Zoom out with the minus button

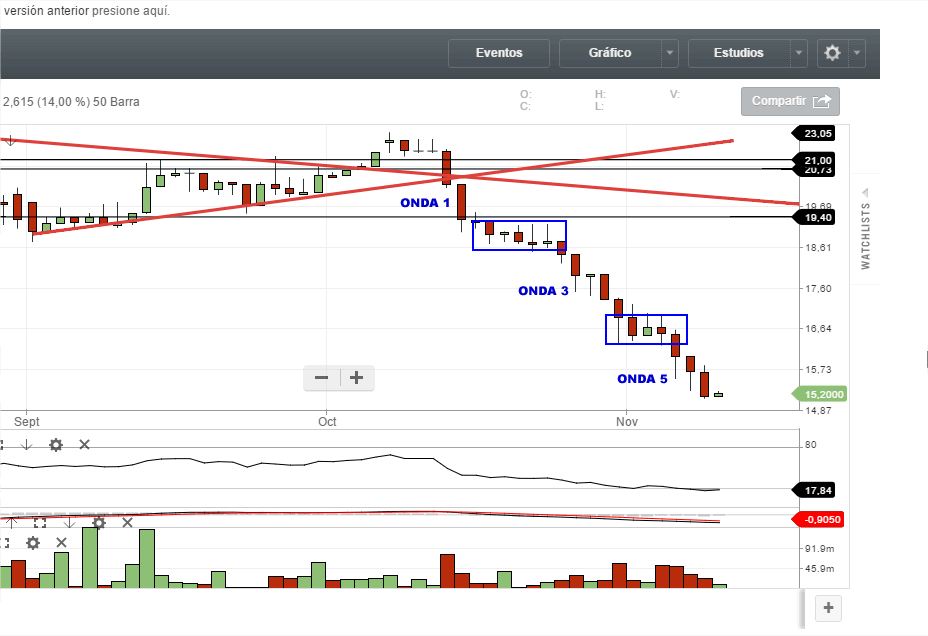click(x=321, y=377)
